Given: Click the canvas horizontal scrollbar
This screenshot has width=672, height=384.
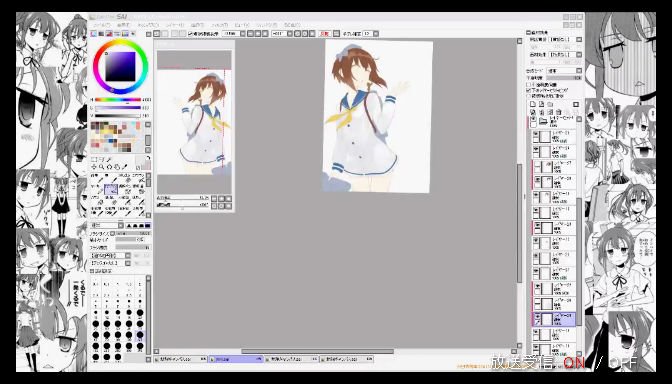Looking at the screenshot, I should coord(318,351).
